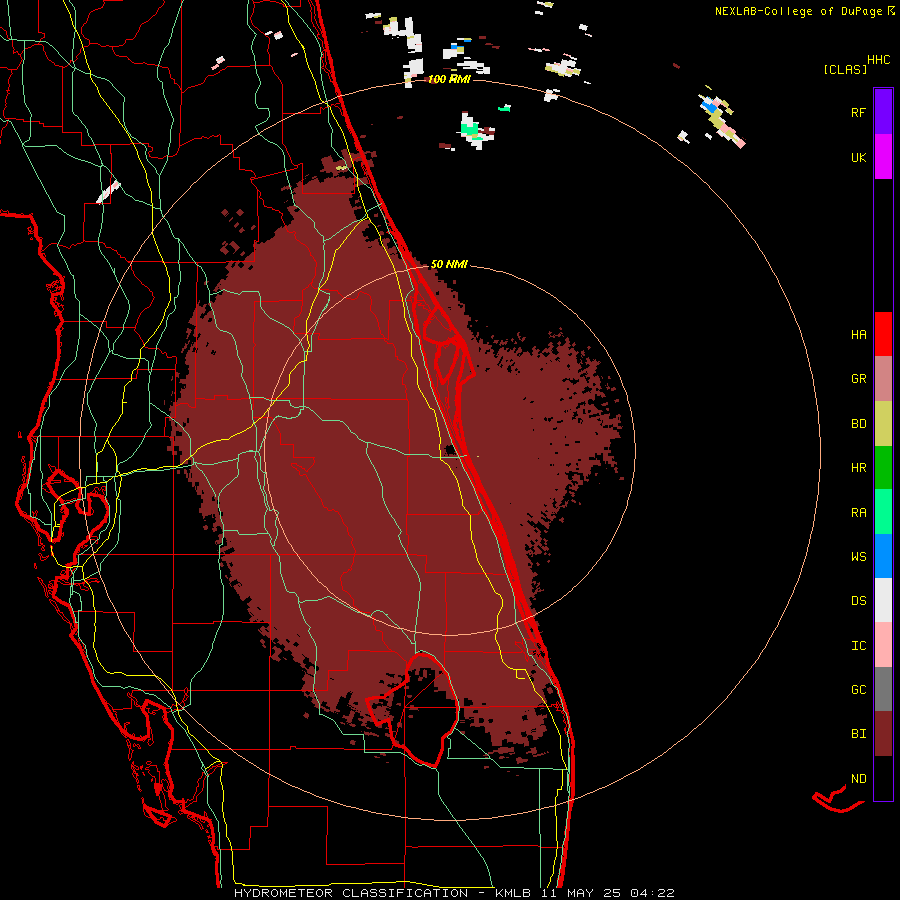Screen dimensions: 900x900
Task: Click the GR legend label
Action: pos(858,379)
